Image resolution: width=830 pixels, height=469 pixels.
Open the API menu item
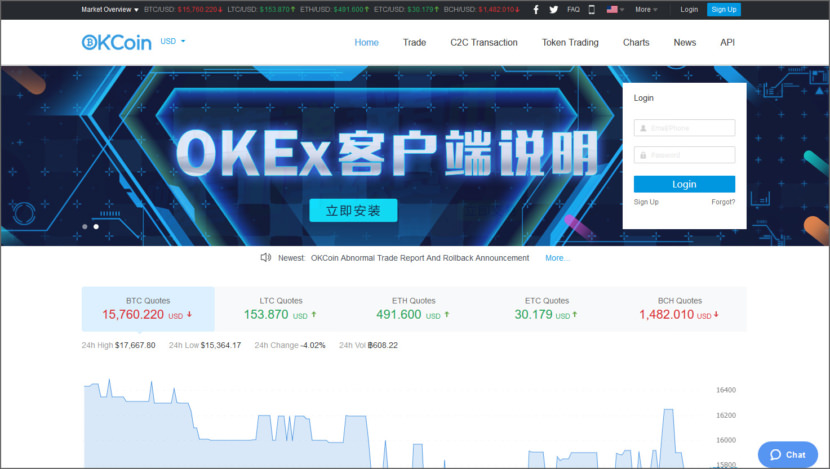point(727,42)
